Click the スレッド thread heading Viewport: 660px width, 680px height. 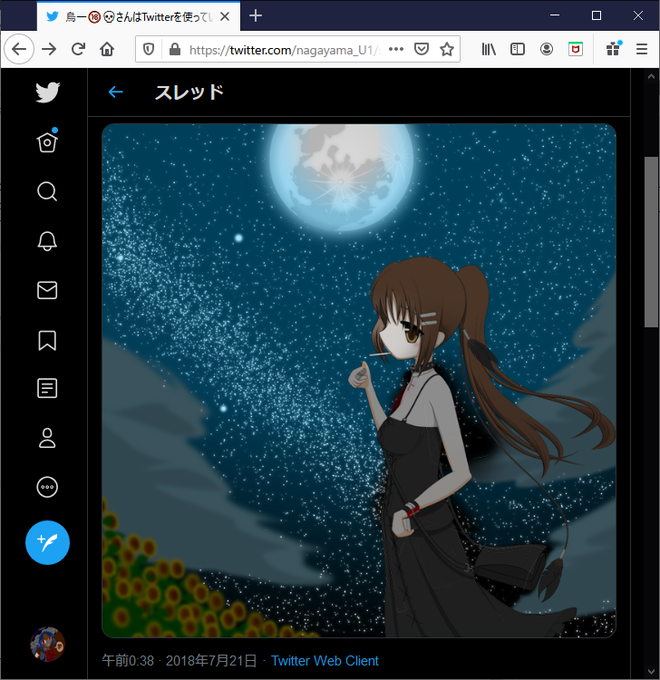tap(189, 92)
